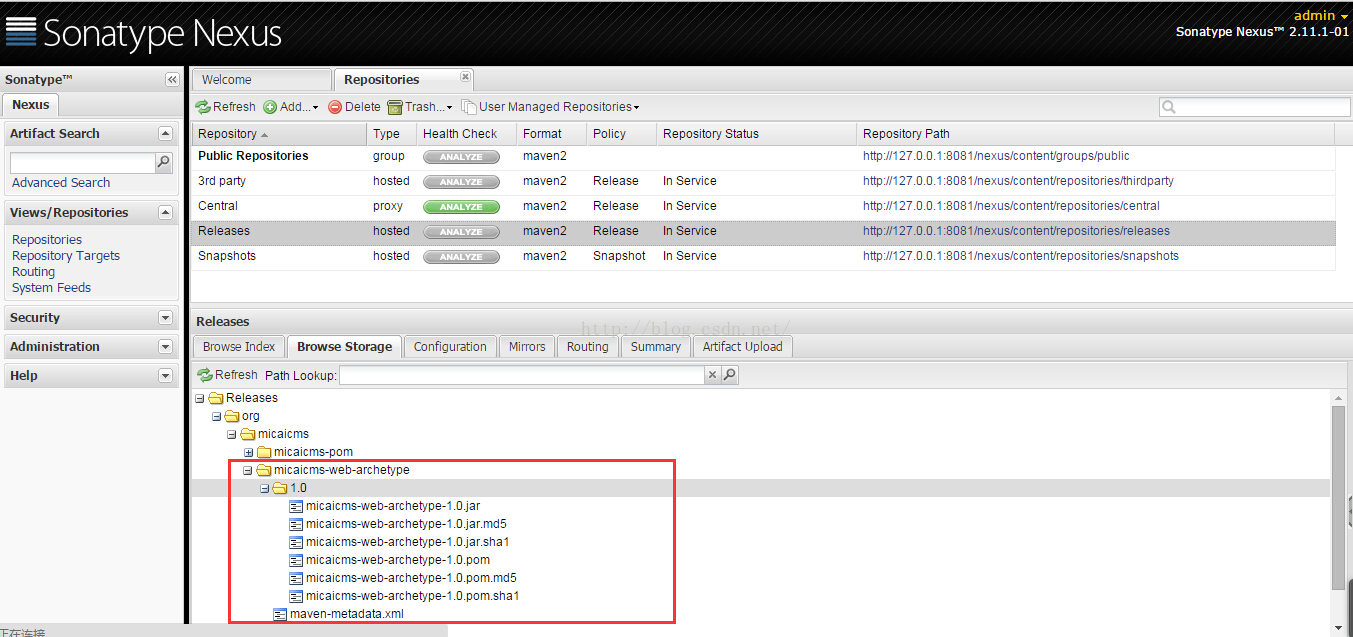Close the Repositories tab
Image resolution: width=1353 pixels, height=637 pixels.
point(465,77)
